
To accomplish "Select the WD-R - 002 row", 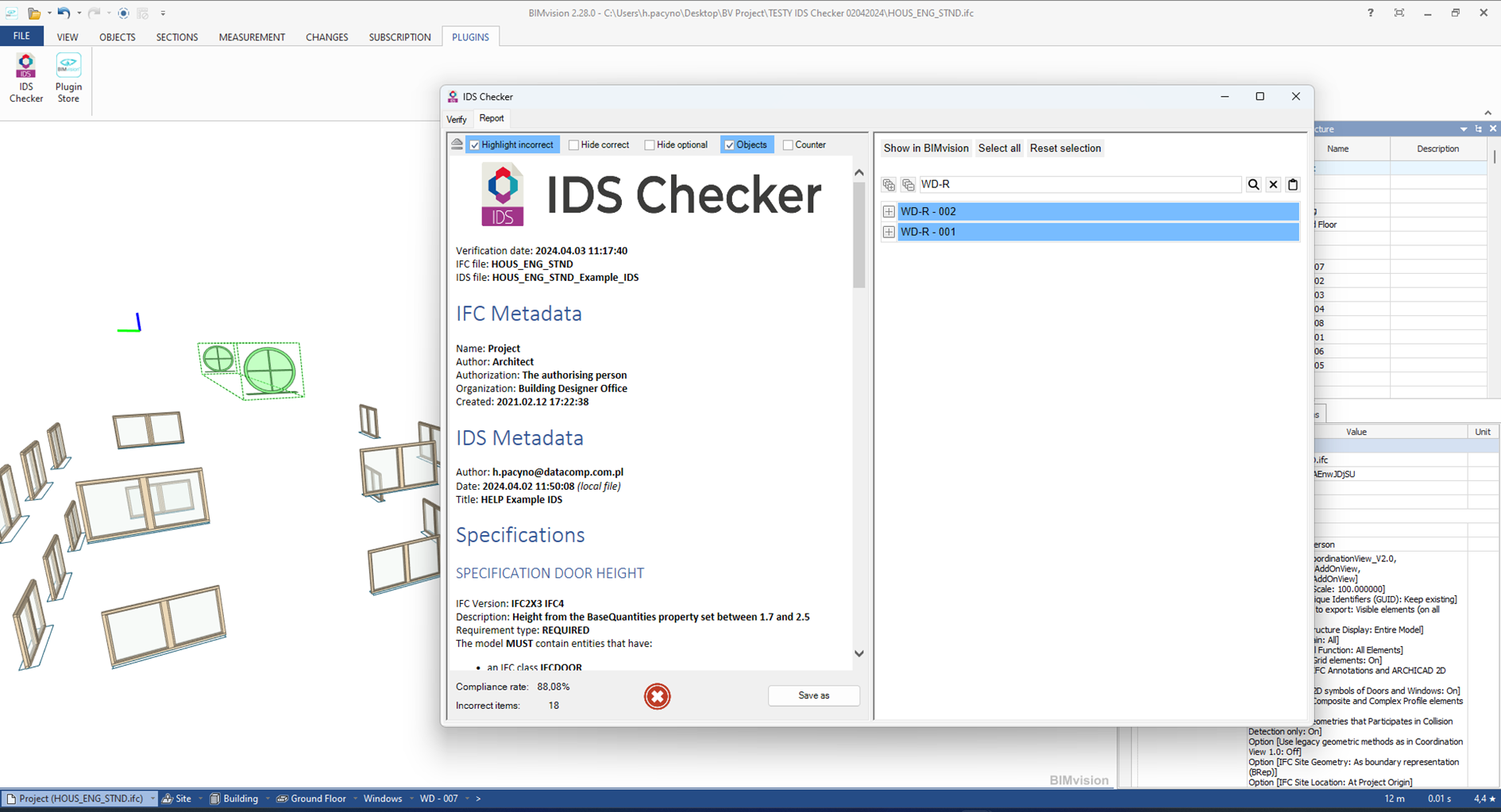I will (x=1098, y=212).
